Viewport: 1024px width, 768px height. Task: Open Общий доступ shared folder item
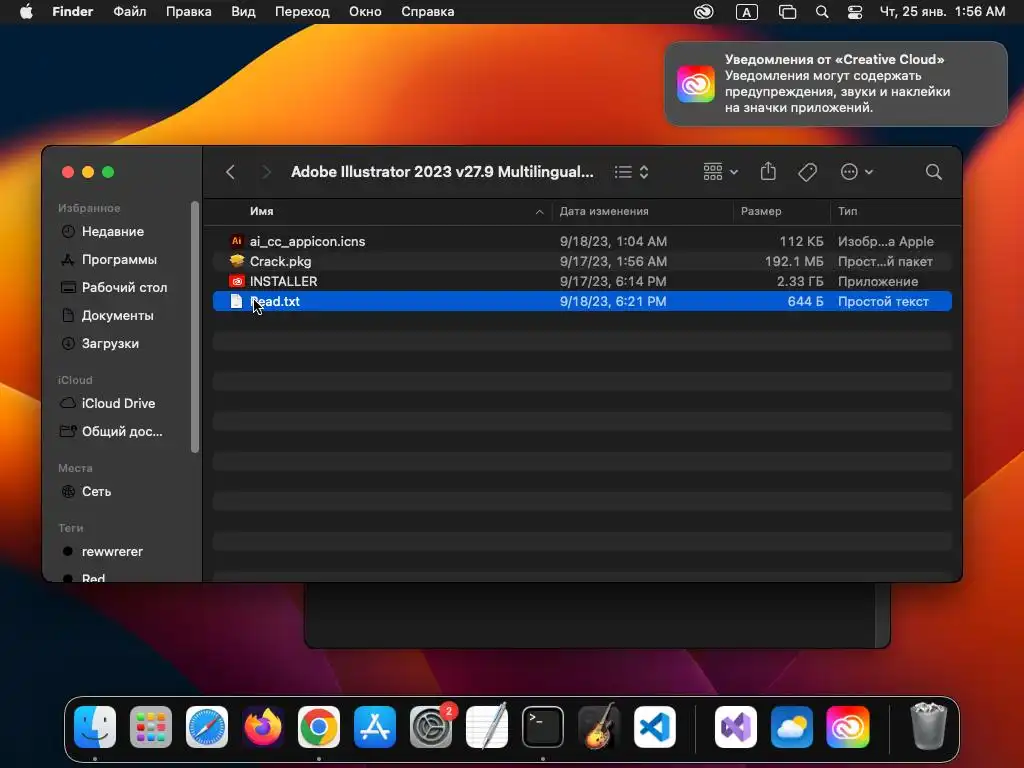pos(121,432)
